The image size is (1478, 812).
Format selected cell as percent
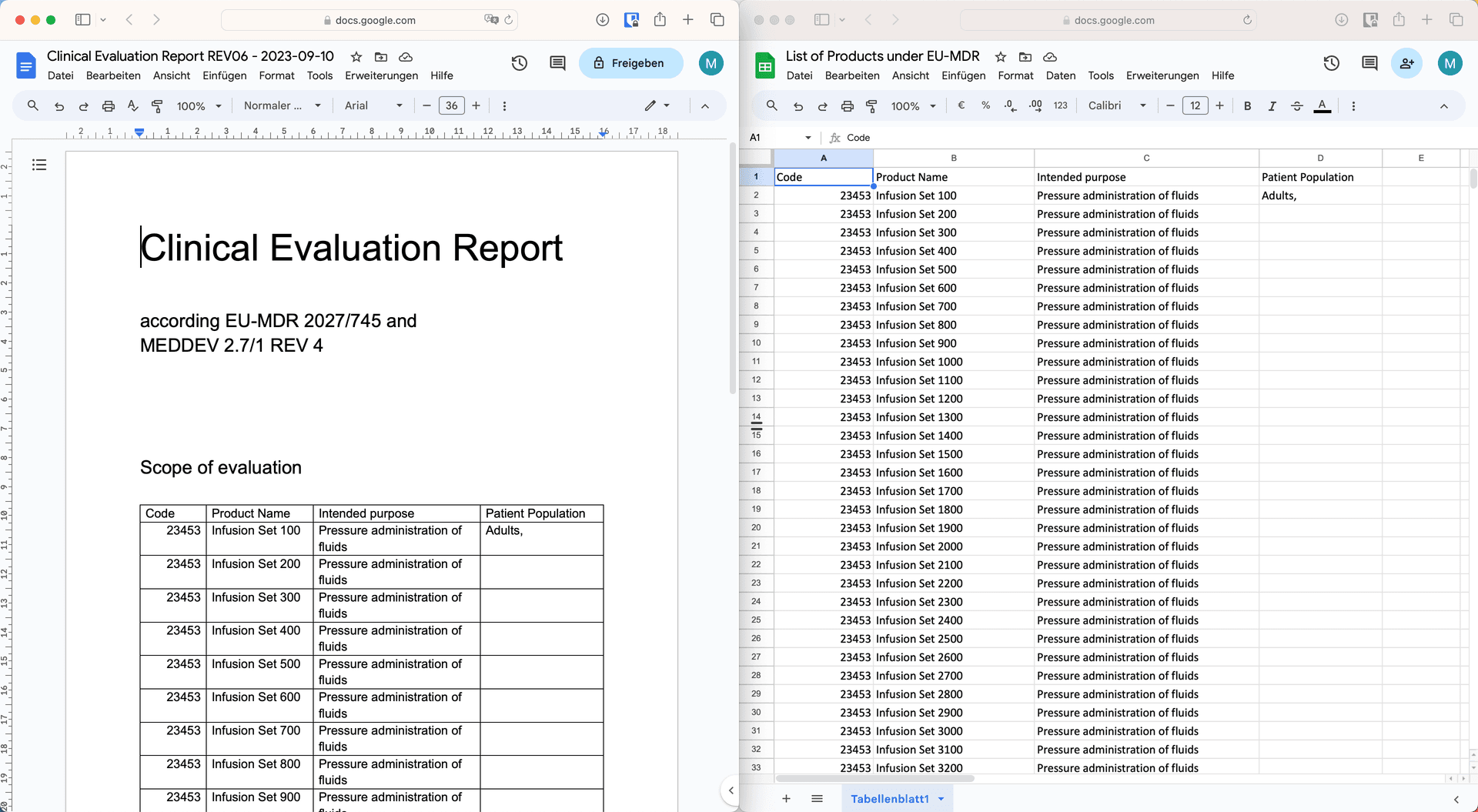985,105
